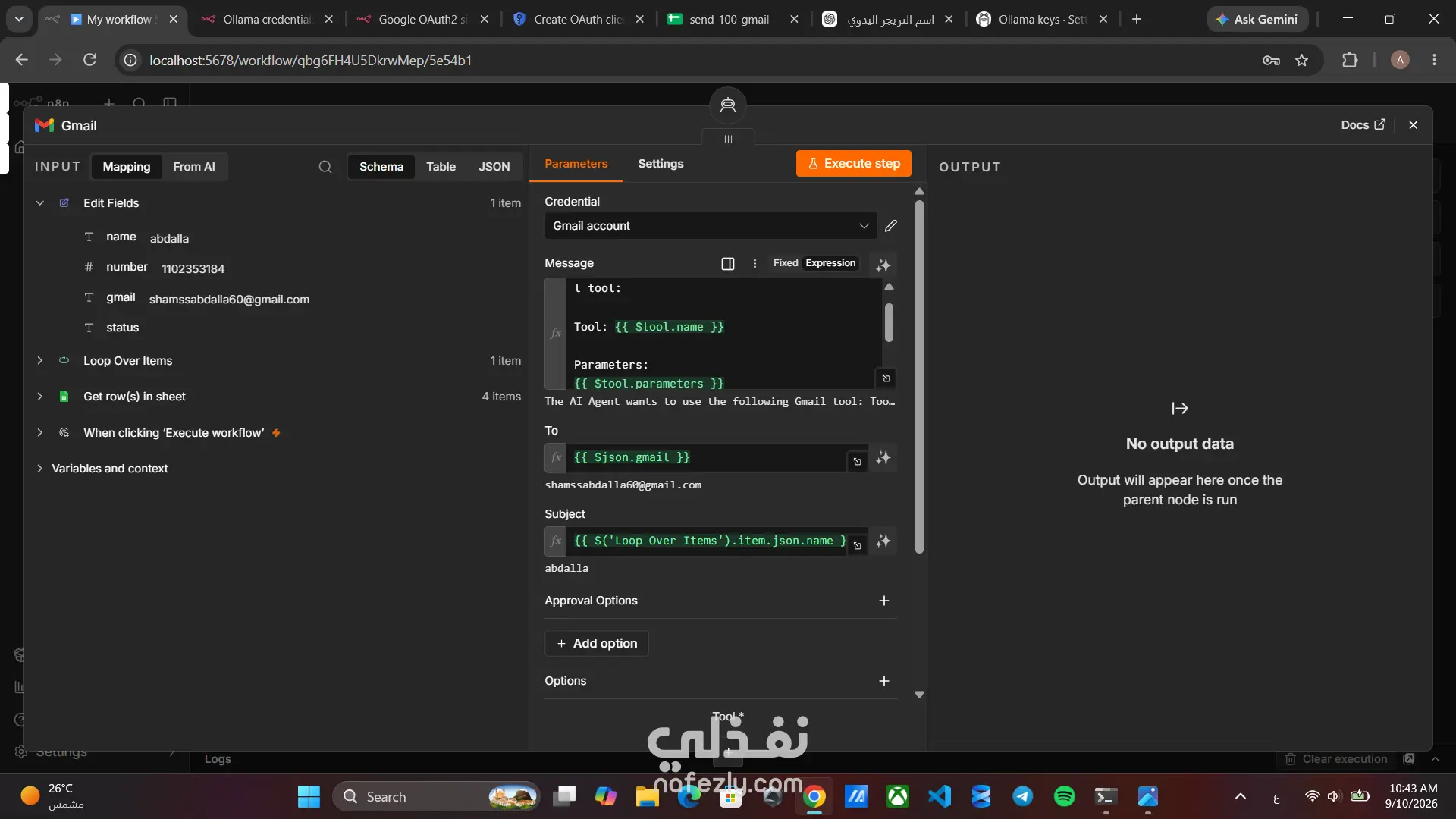Switch input panel to From AI
Viewport: 1456px width, 819px height.
point(194,167)
